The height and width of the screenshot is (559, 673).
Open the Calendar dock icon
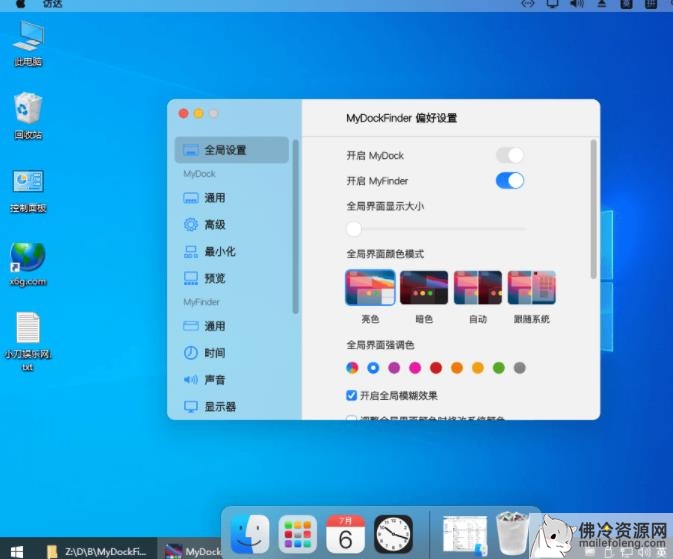click(x=345, y=535)
